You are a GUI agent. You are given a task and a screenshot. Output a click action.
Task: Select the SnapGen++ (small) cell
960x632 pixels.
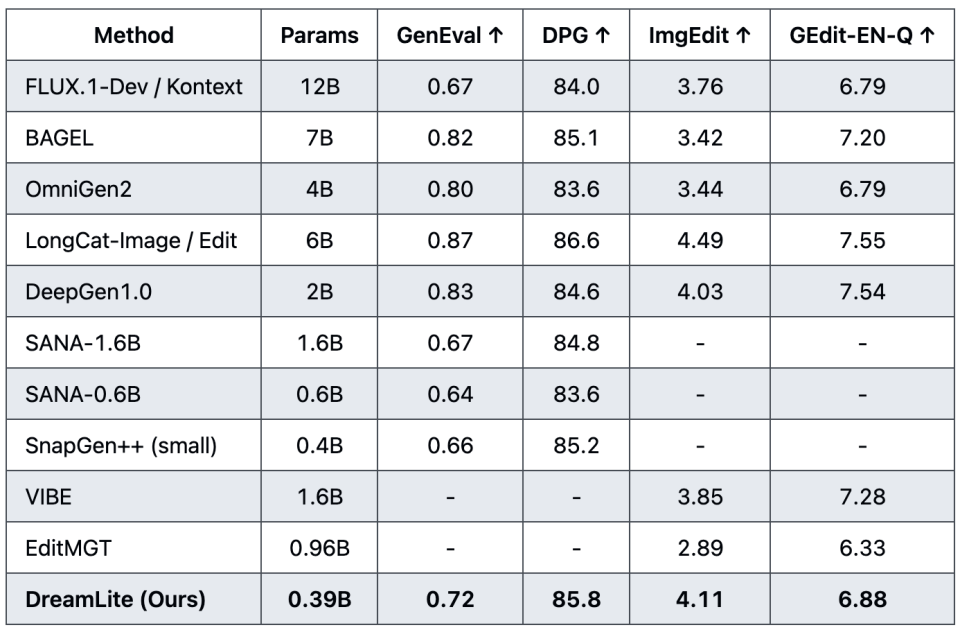click(x=133, y=445)
